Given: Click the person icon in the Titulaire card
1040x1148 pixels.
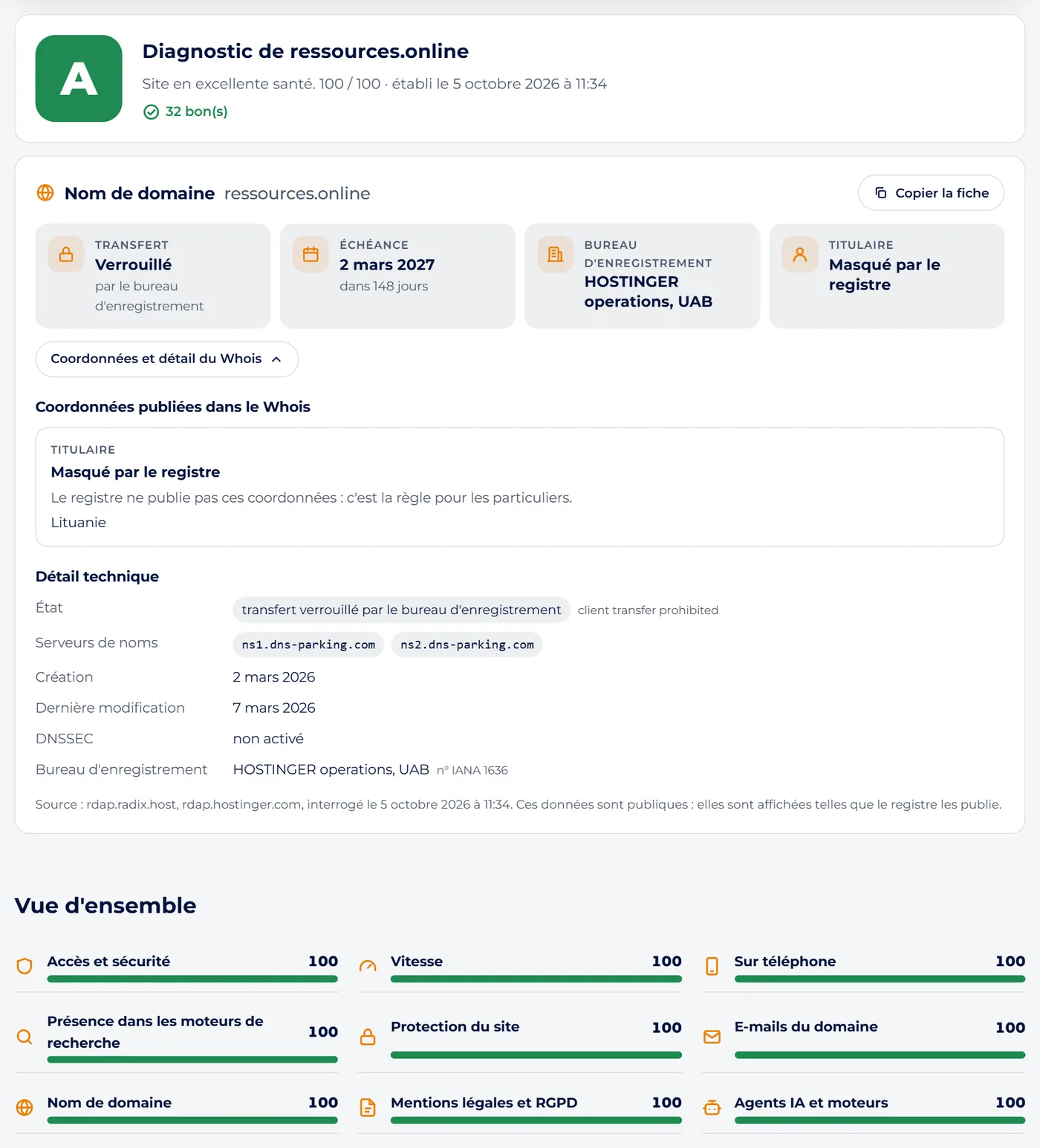Looking at the screenshot, I should [800, 255].
